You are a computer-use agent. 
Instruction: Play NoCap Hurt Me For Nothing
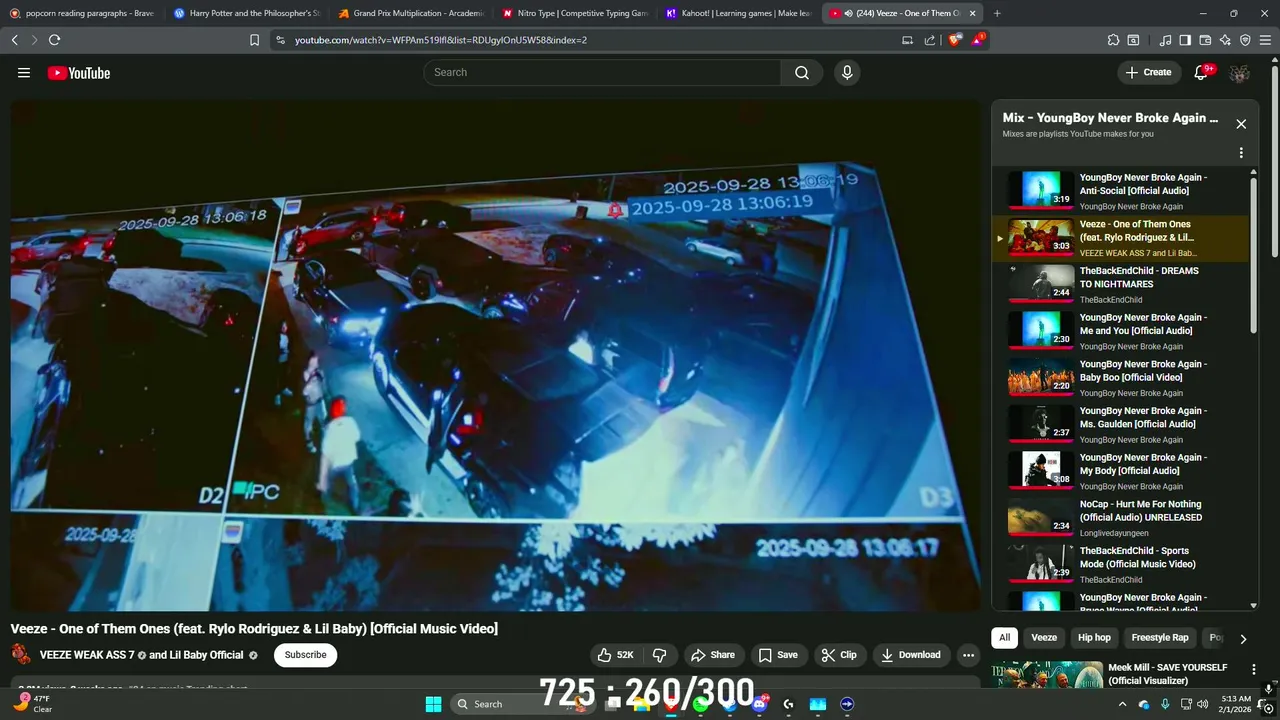coord(1120,518)
